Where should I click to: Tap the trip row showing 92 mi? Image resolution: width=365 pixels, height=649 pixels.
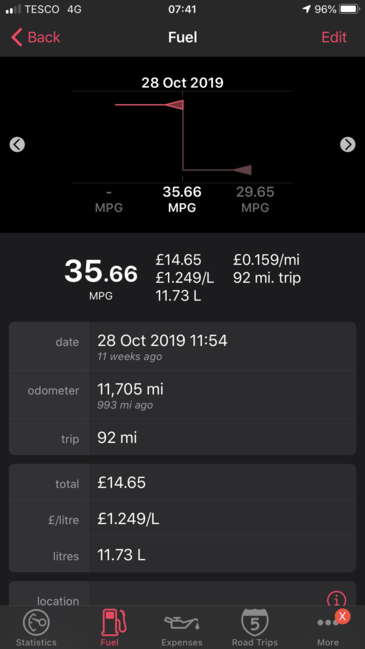tap(182, 437)
